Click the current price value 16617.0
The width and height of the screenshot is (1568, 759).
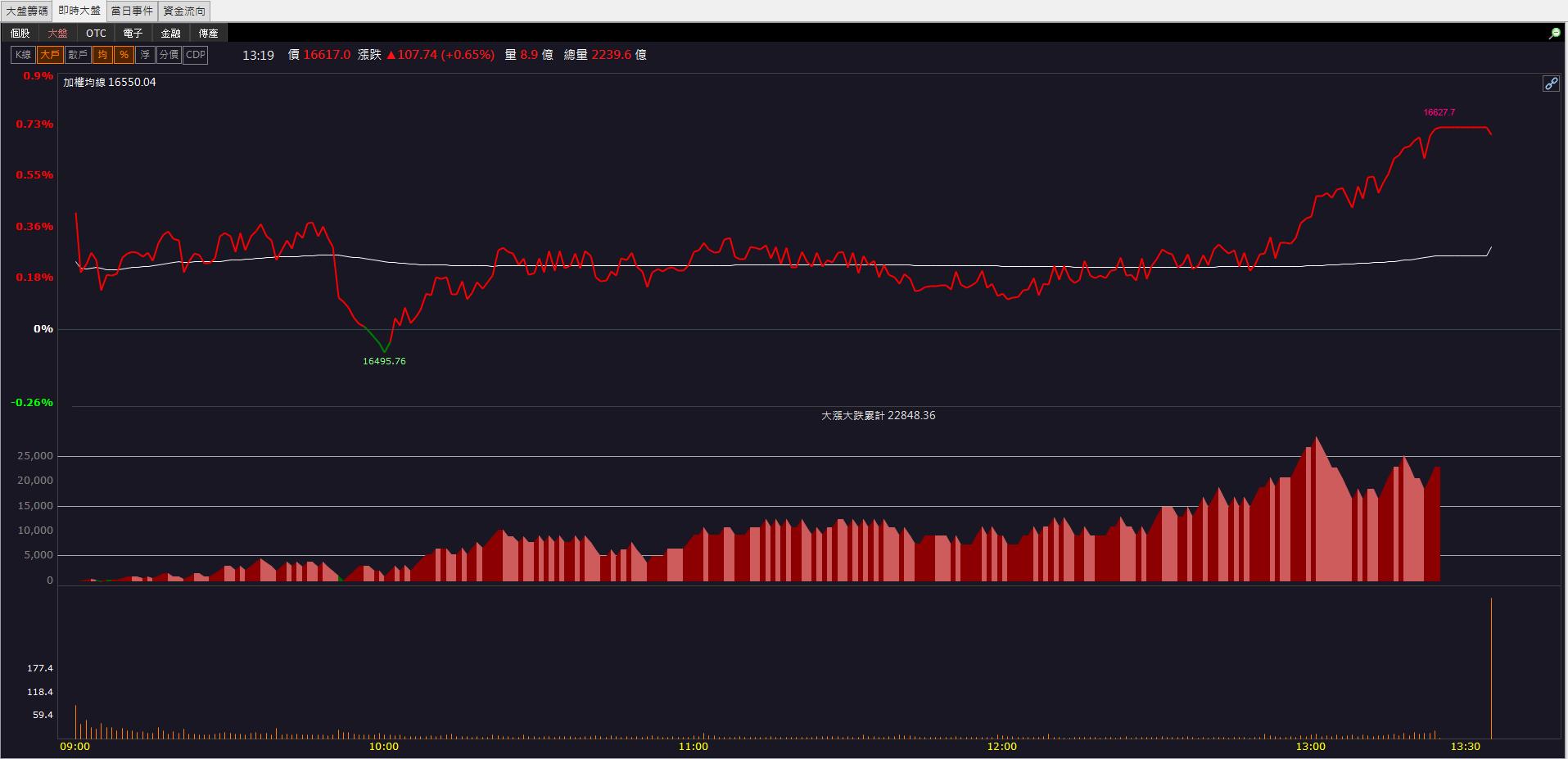[x=327, y=55]
